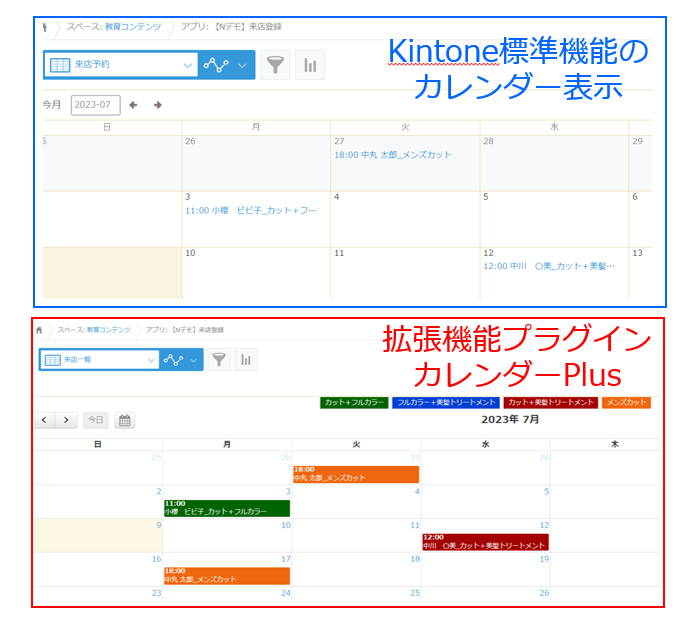This screenshot has height=624, width=689.
Task: Open orange 18:00 event on the 17th
Action: pyautogui.click(x=227, y=576)
